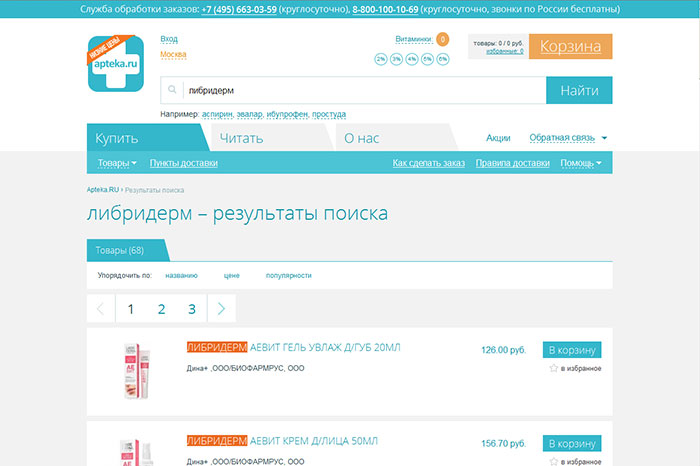
Task: Select the 3% vitamin discount badge
Action: coord(396,59)
